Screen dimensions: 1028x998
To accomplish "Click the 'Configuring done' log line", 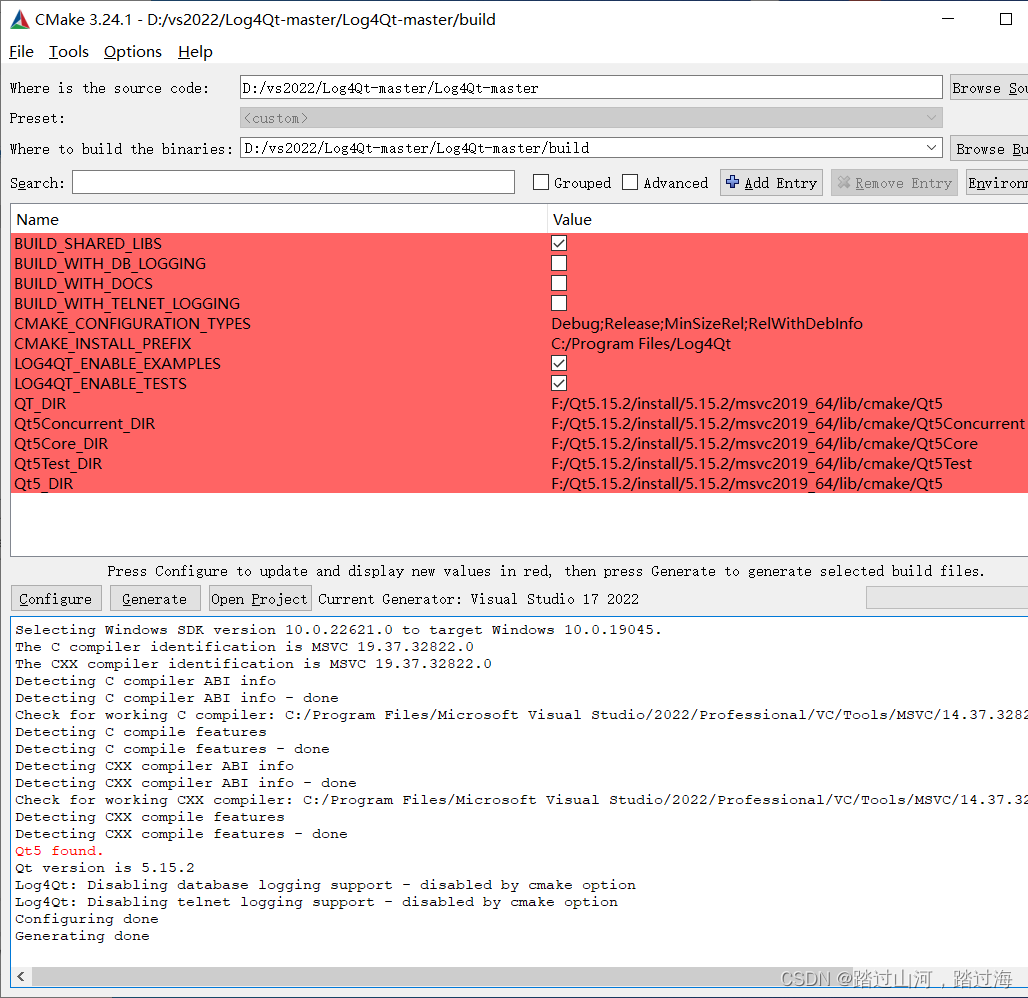I will (87, 919).
